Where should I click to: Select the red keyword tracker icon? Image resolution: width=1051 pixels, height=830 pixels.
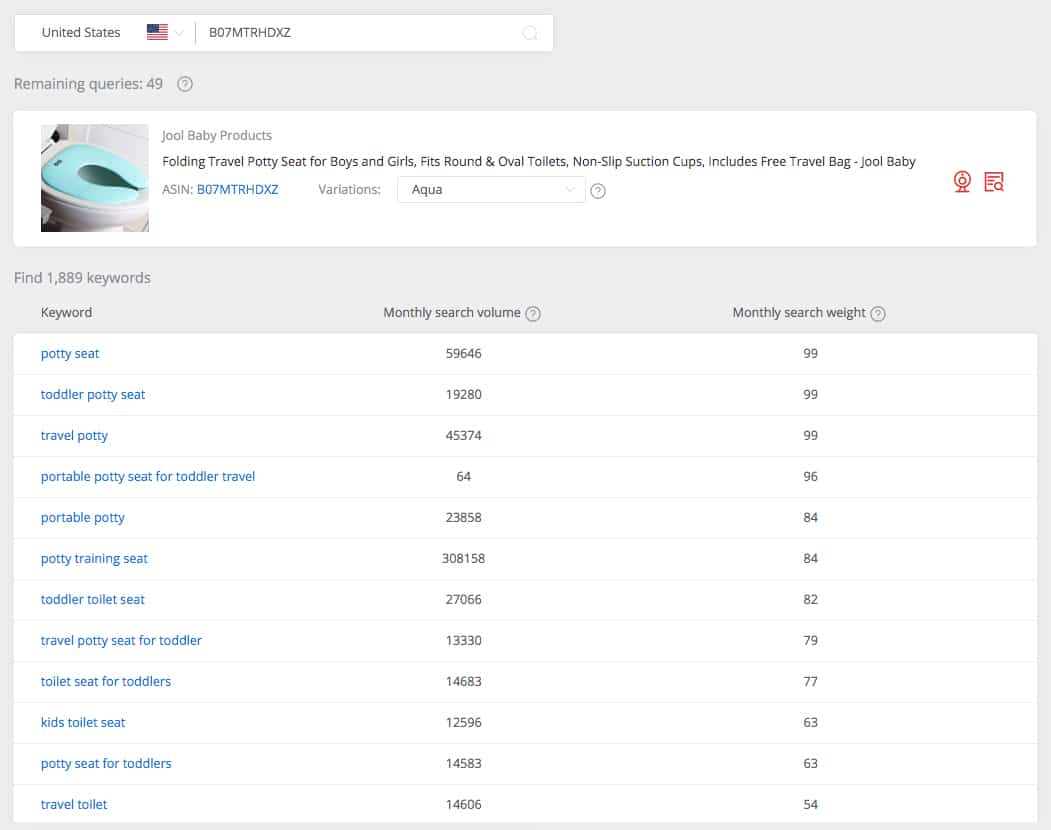pos(962,182)
